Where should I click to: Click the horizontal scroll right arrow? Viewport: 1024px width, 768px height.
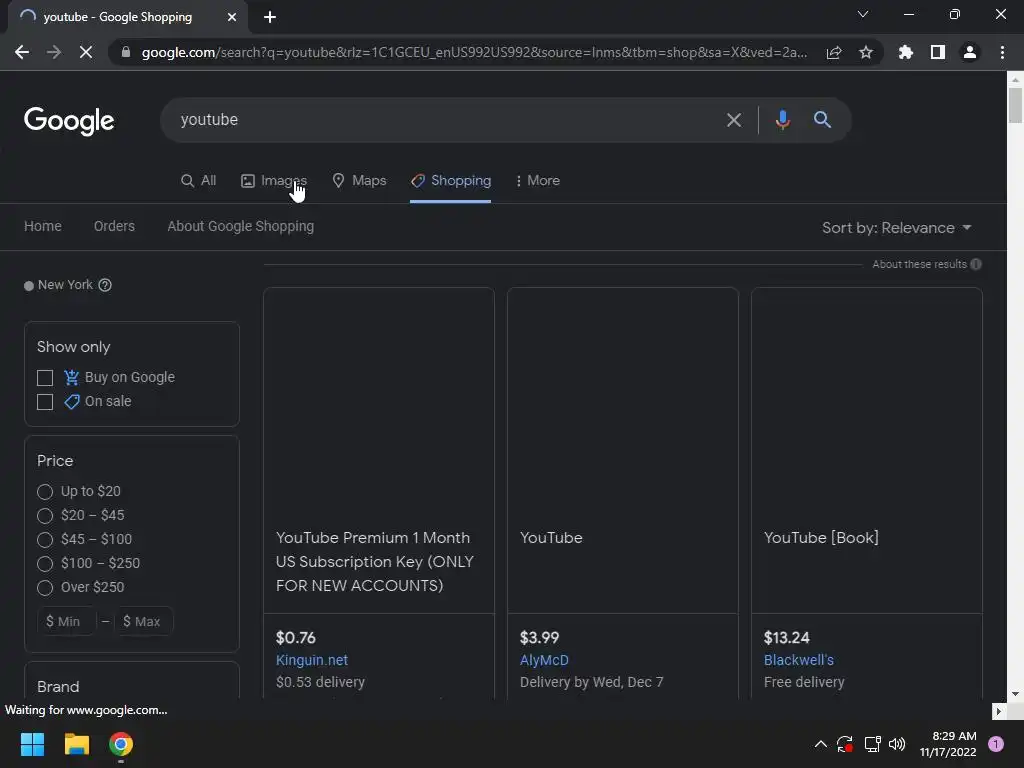(999, 711)
